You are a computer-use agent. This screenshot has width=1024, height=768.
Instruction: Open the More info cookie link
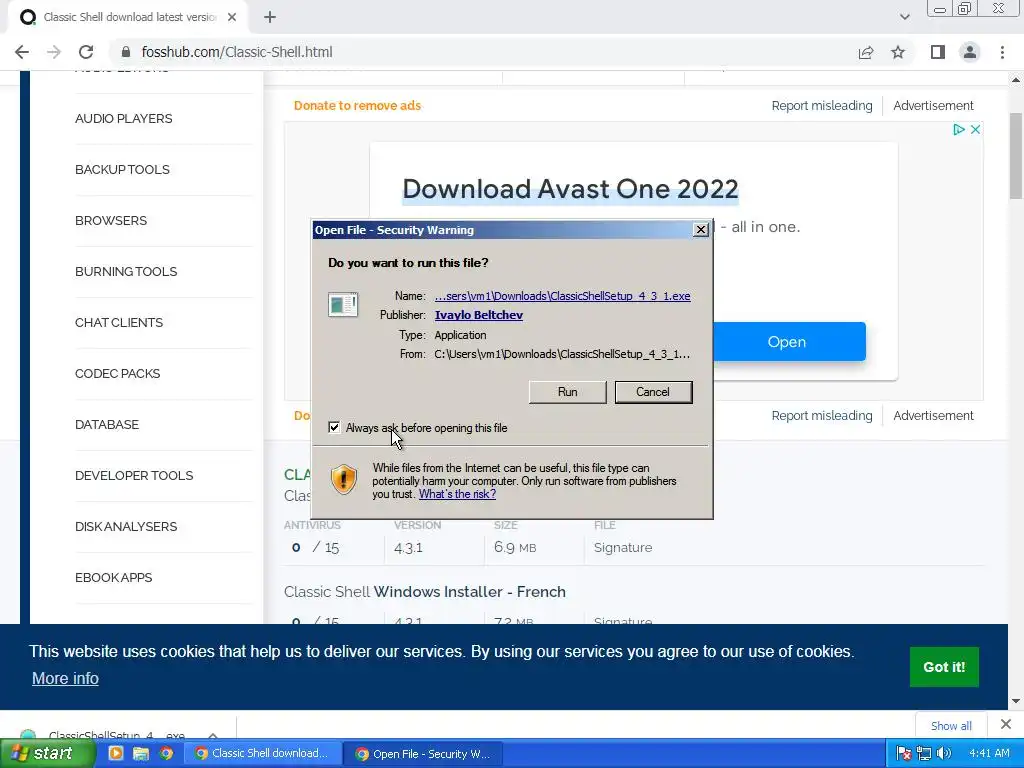pyautogui.click(x=65, y=679)
